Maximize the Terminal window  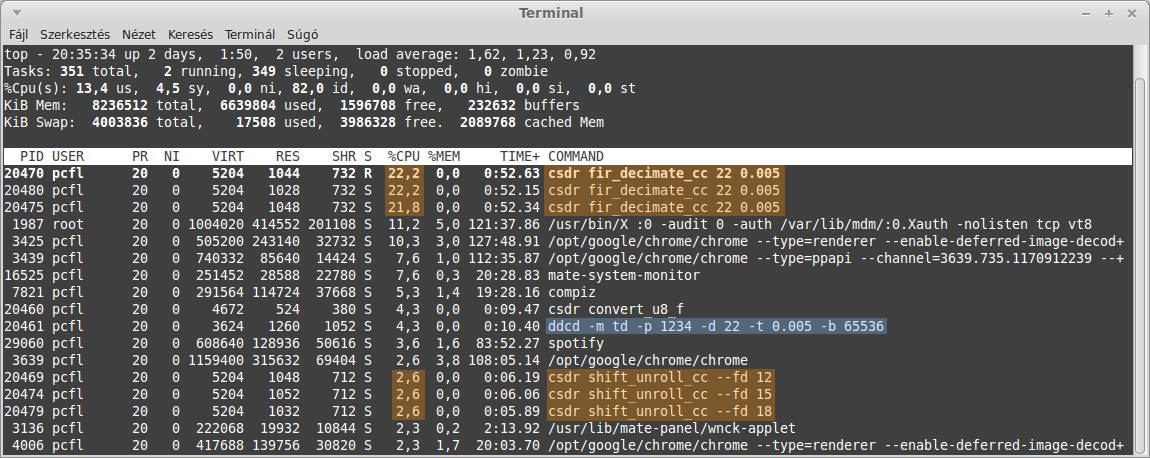coord(1109,13)
